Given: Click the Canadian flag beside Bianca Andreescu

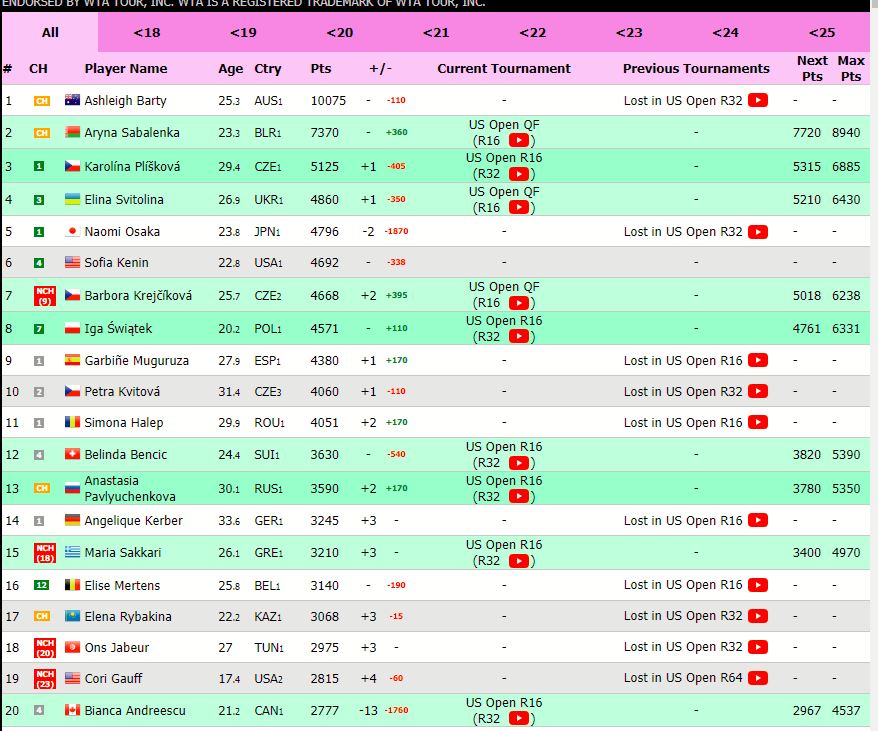Looking at the screenshot, I should (72, 710).
